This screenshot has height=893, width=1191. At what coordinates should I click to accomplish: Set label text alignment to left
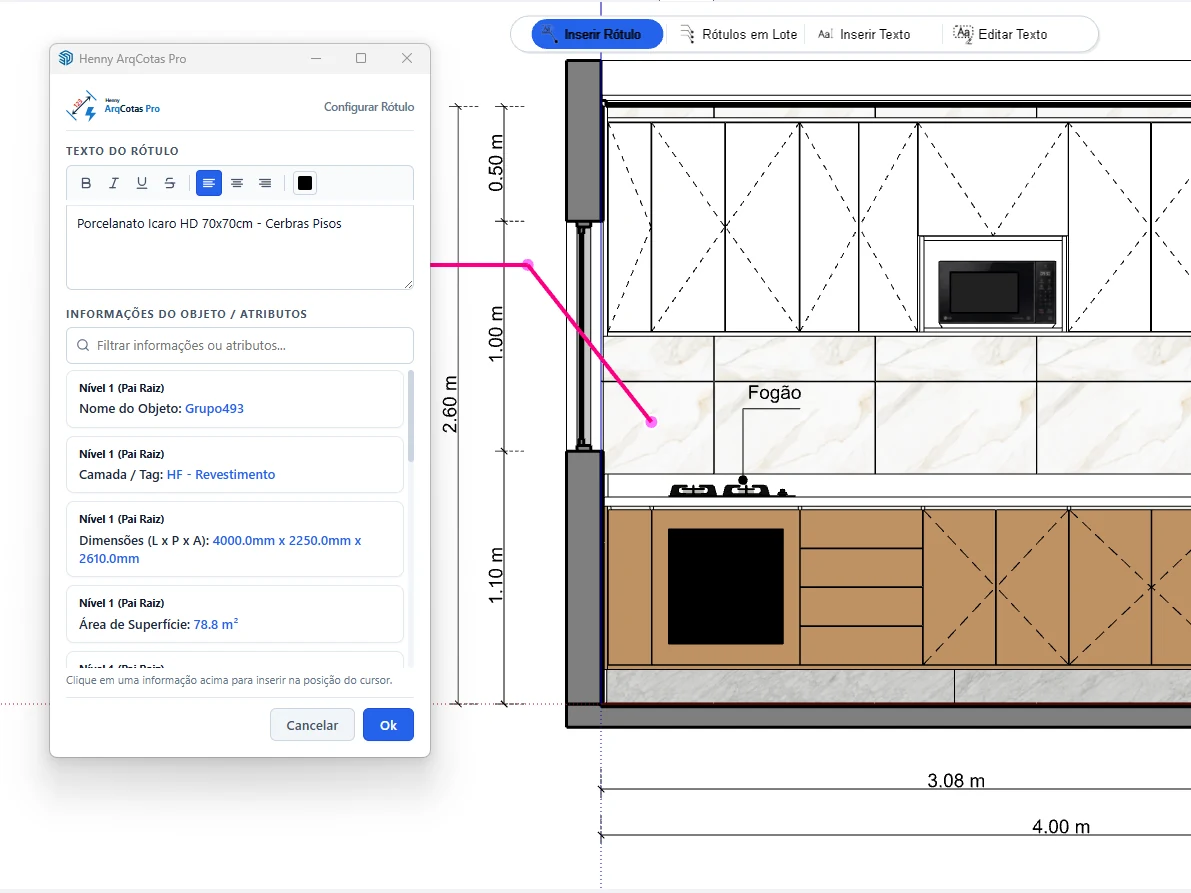pos(209,183)
